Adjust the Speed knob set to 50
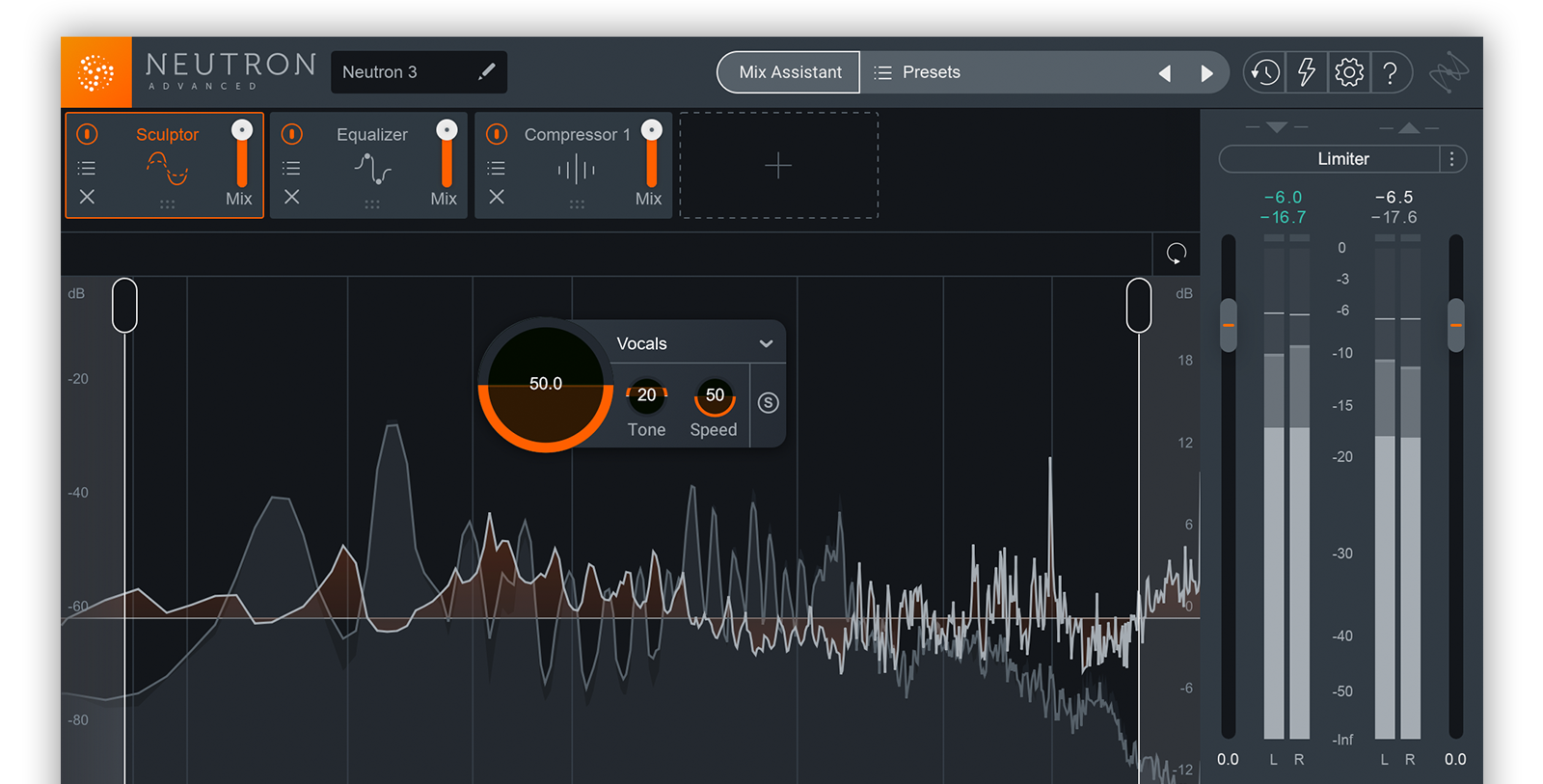This screenshot has height=784, width=1543. point(715,395)
